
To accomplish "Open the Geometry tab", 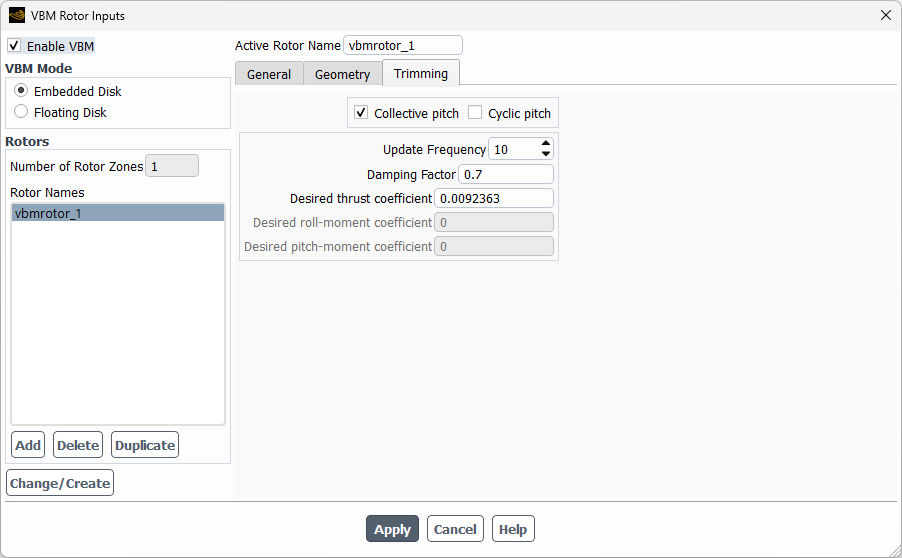I will point(342,74).
